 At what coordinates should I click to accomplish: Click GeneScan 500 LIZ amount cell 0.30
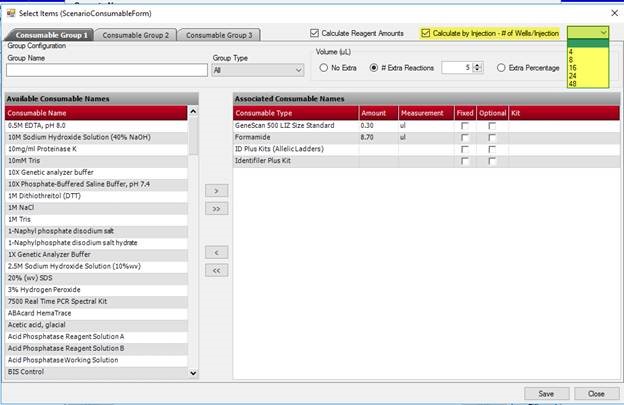click(x=378, y=126)
